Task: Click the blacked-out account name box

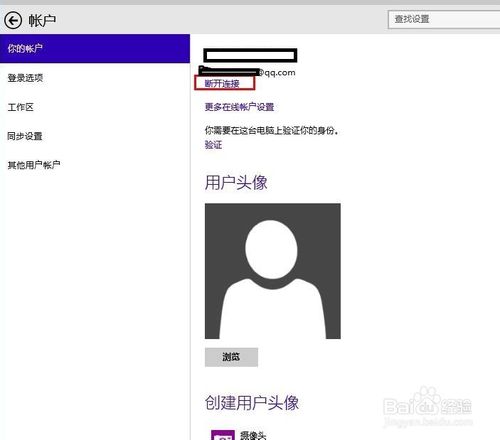Action: click(250, 55)
